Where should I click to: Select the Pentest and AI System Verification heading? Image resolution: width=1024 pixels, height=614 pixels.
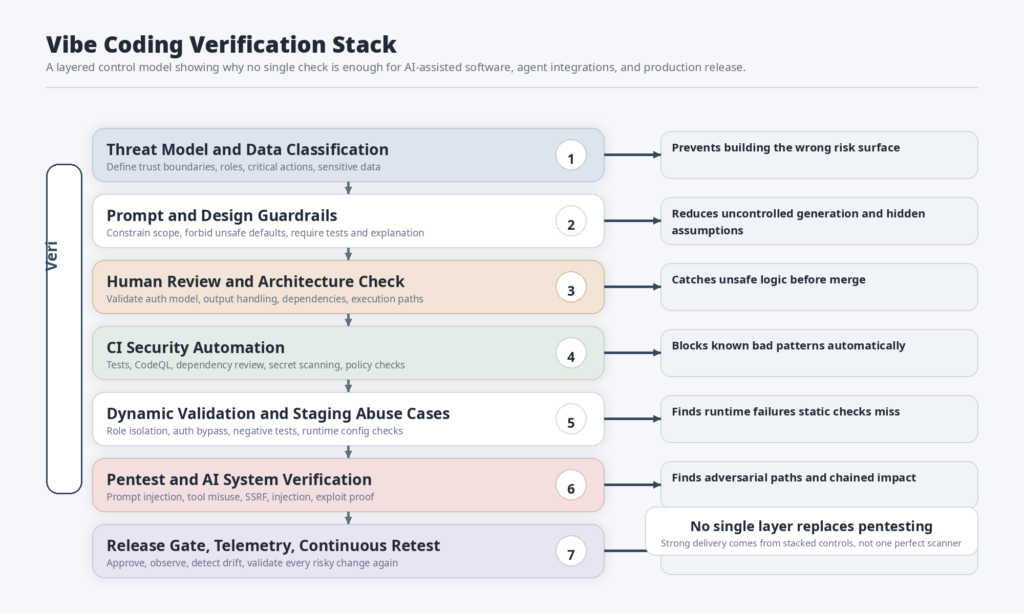[x=239, y=479]
